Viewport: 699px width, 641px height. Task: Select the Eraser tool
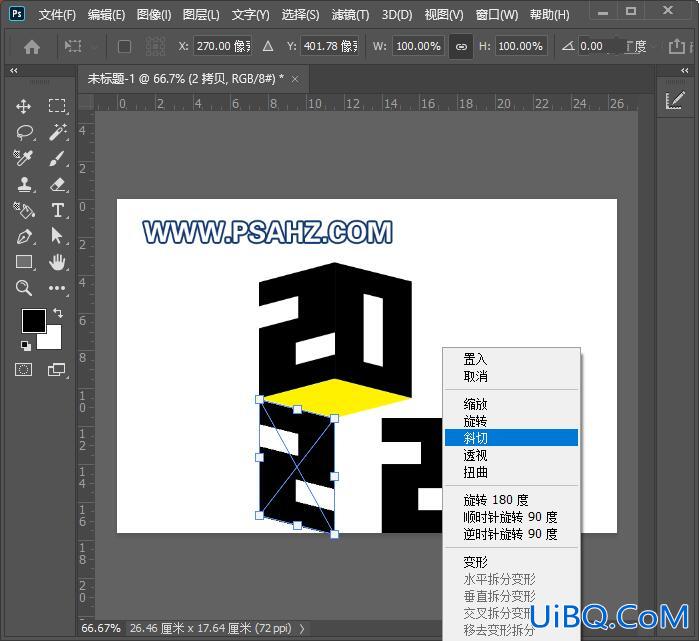58,184
